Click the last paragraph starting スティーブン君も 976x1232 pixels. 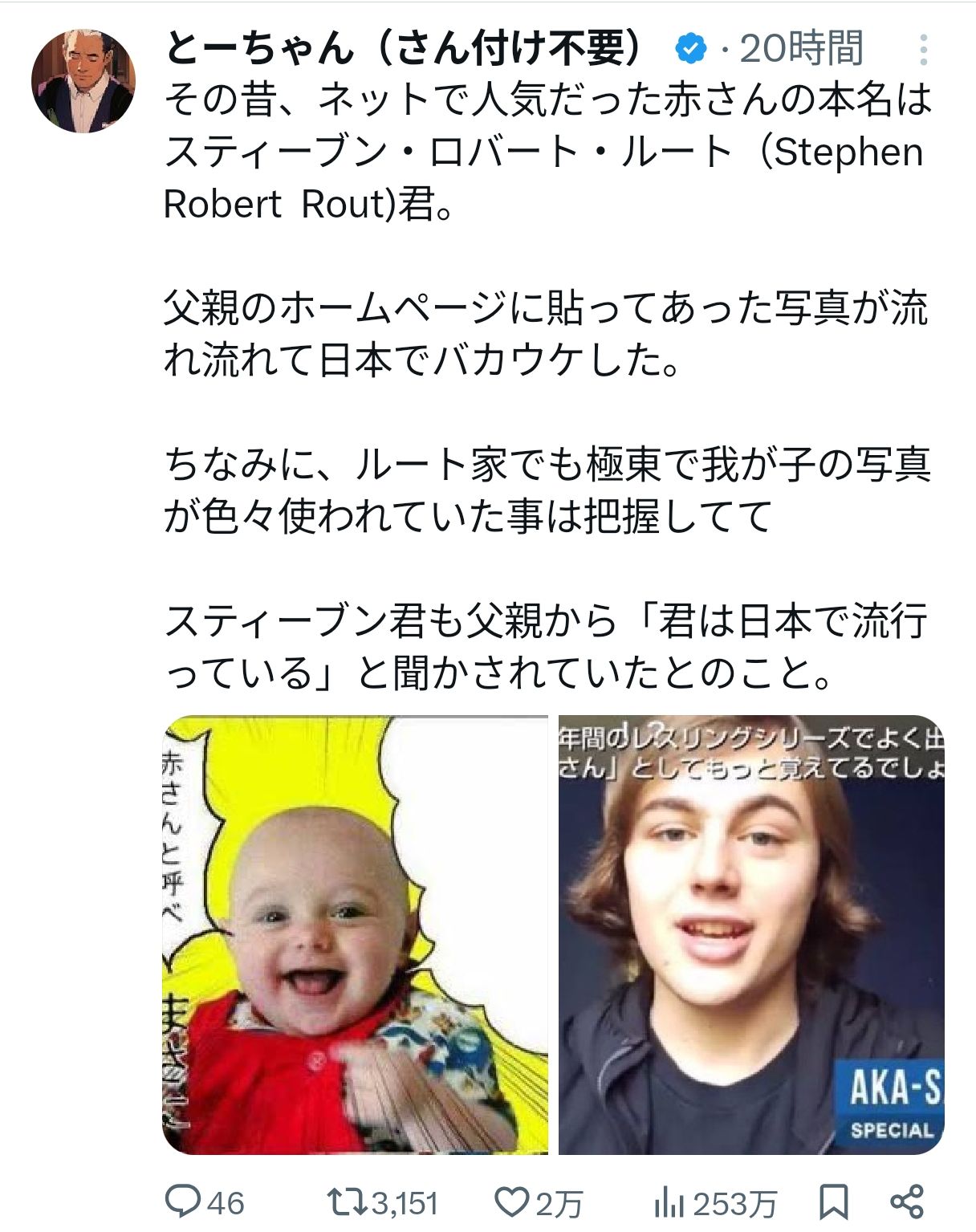click(x=546, y=646)
